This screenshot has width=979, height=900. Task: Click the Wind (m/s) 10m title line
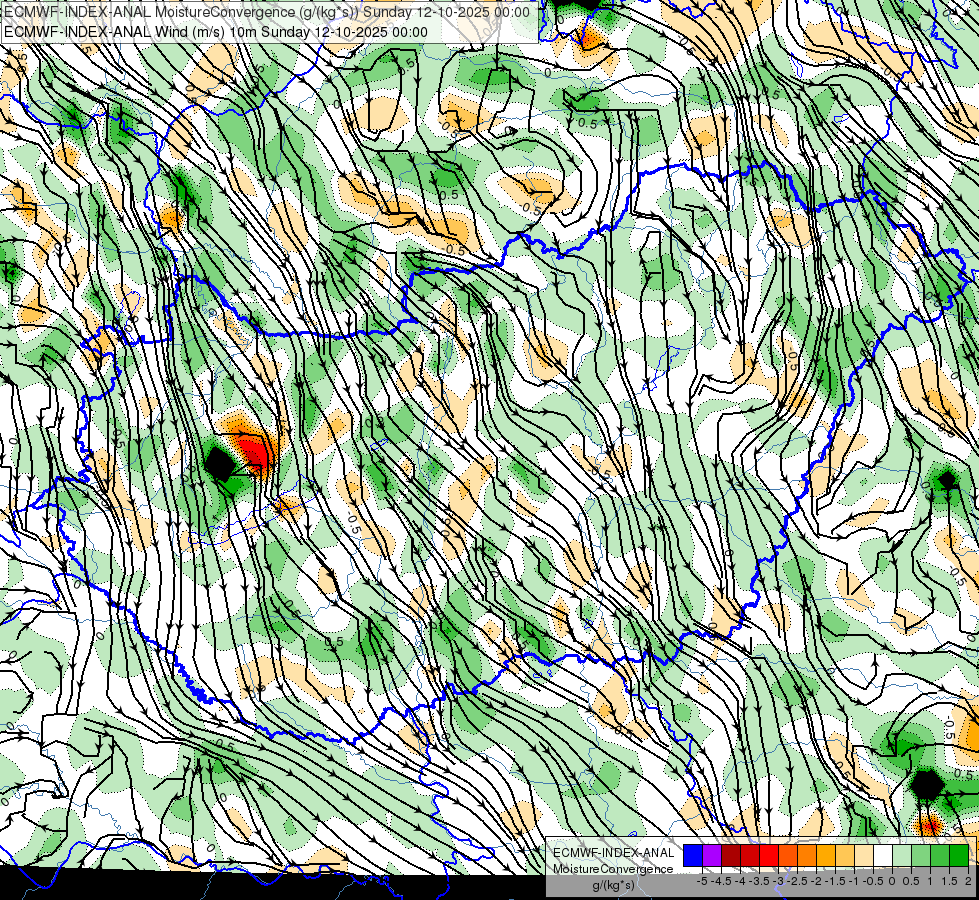tap(216, 32)
